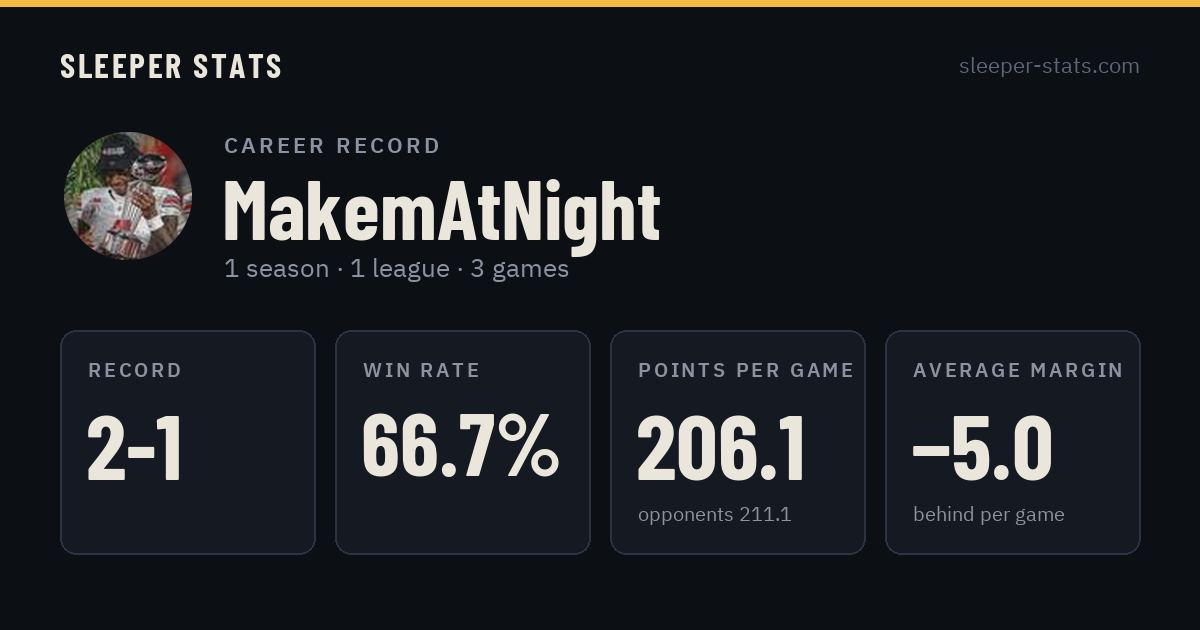Click the −5.0 average margin value
Viewport: 1200px width, 630px height.
click(982, 449)
